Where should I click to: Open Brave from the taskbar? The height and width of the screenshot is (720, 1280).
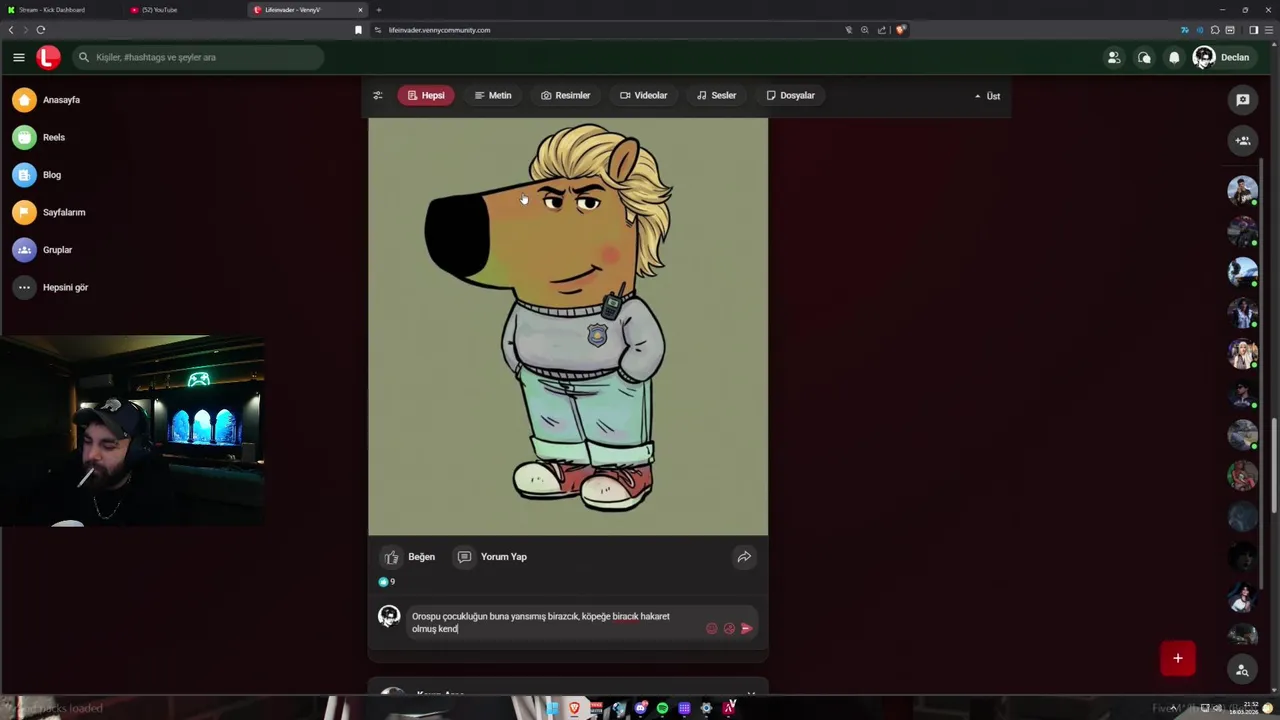click(575, 708)
